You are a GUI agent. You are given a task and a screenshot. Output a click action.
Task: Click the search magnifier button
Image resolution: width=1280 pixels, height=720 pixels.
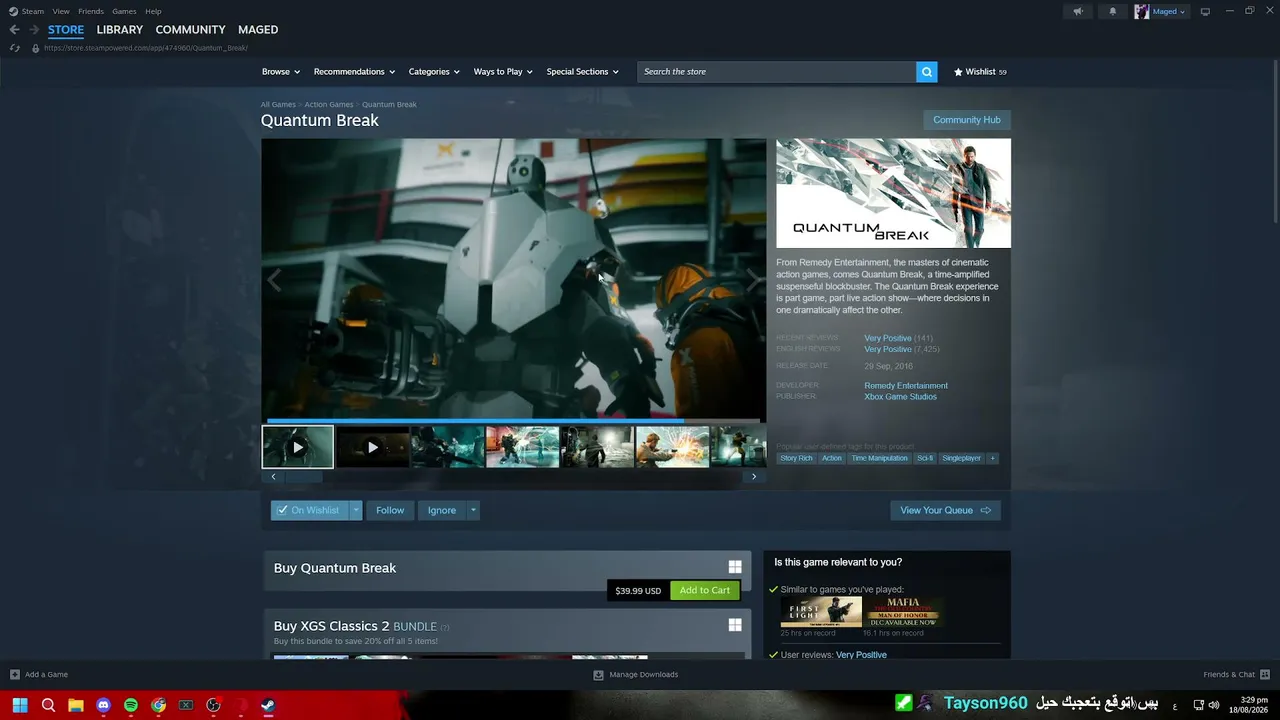(927, 72)
